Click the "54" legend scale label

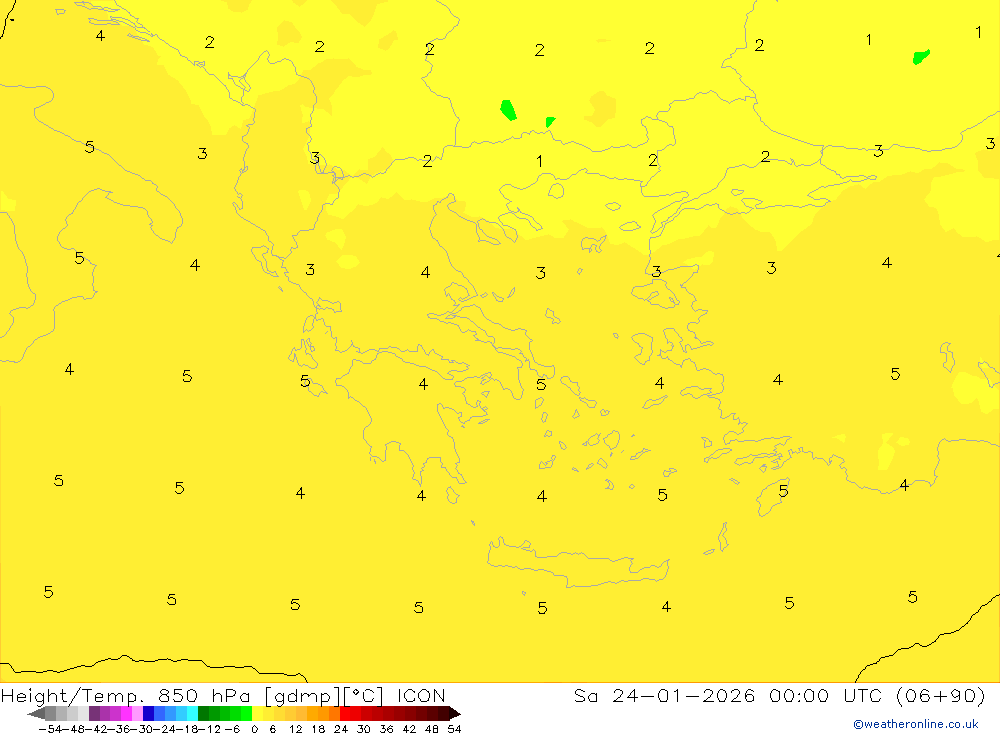pyautogui.click(x=454, y=729)
